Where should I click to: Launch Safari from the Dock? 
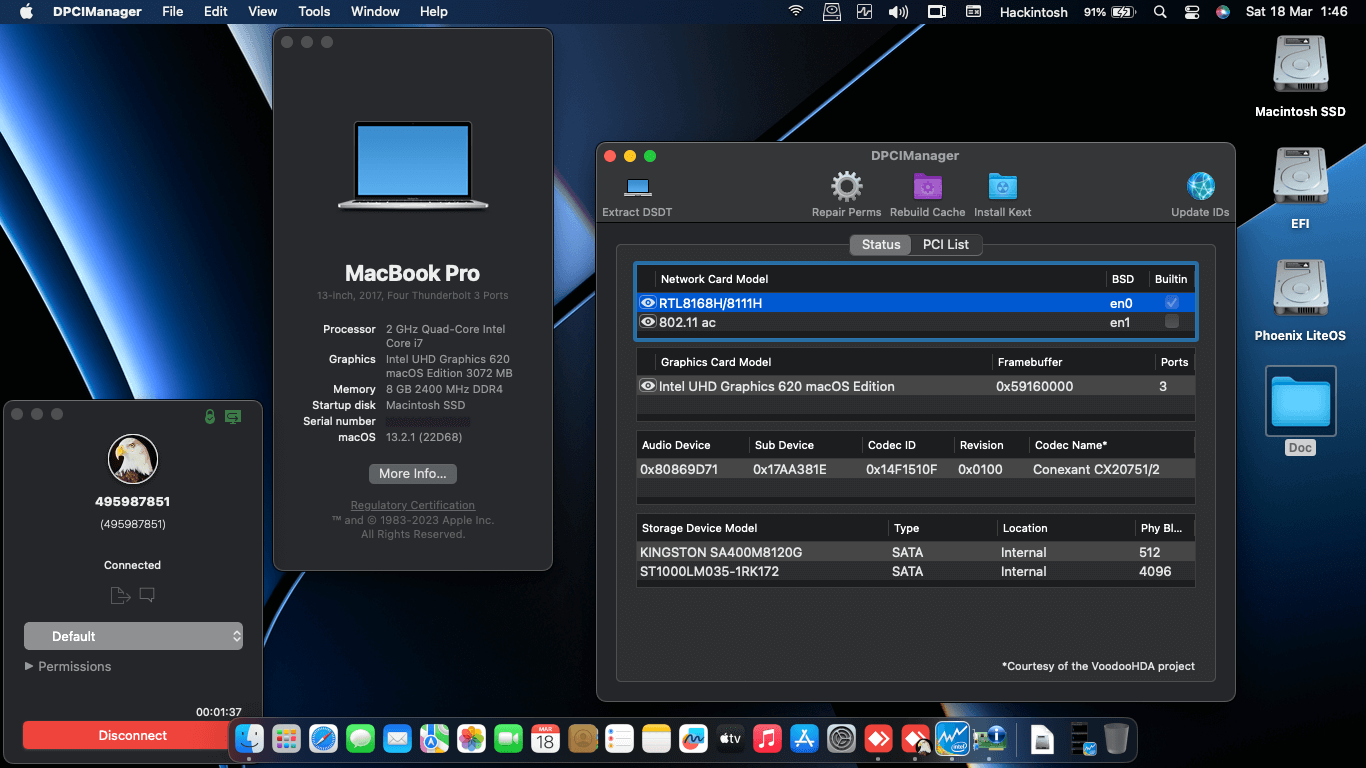click(323, 739)
